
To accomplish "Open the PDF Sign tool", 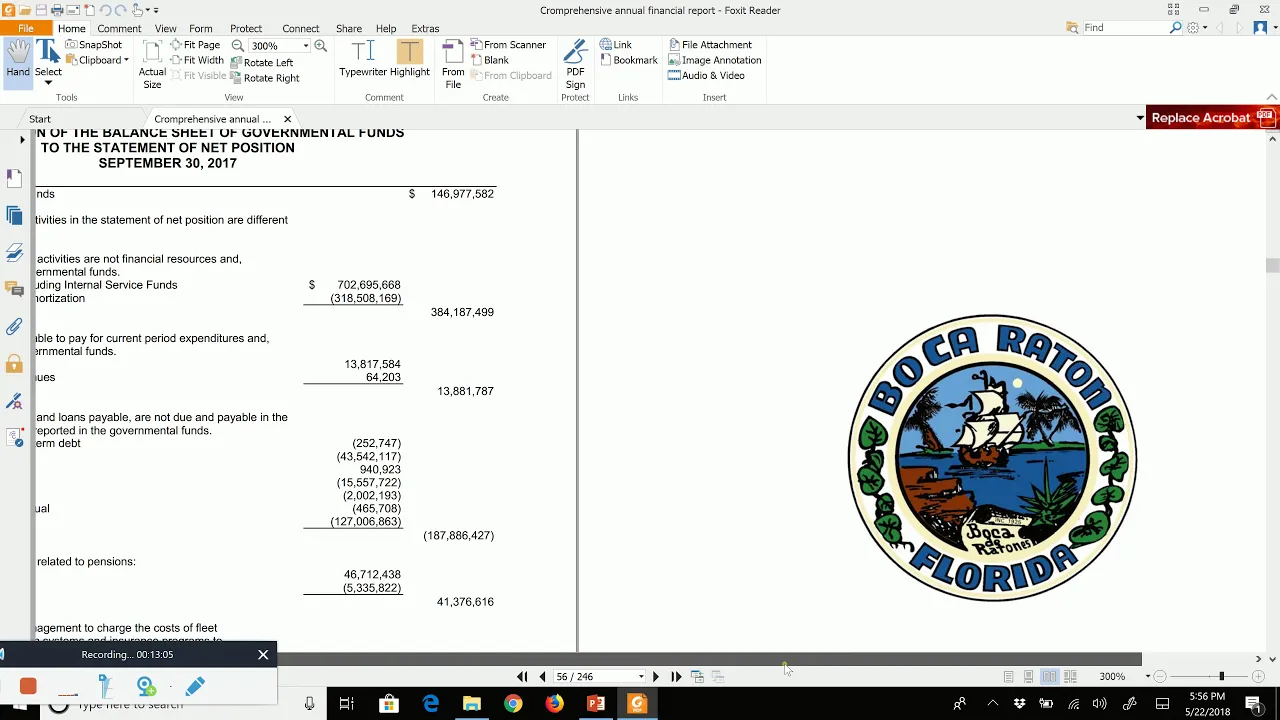I will pyautogui.click(x=575, y=65).
